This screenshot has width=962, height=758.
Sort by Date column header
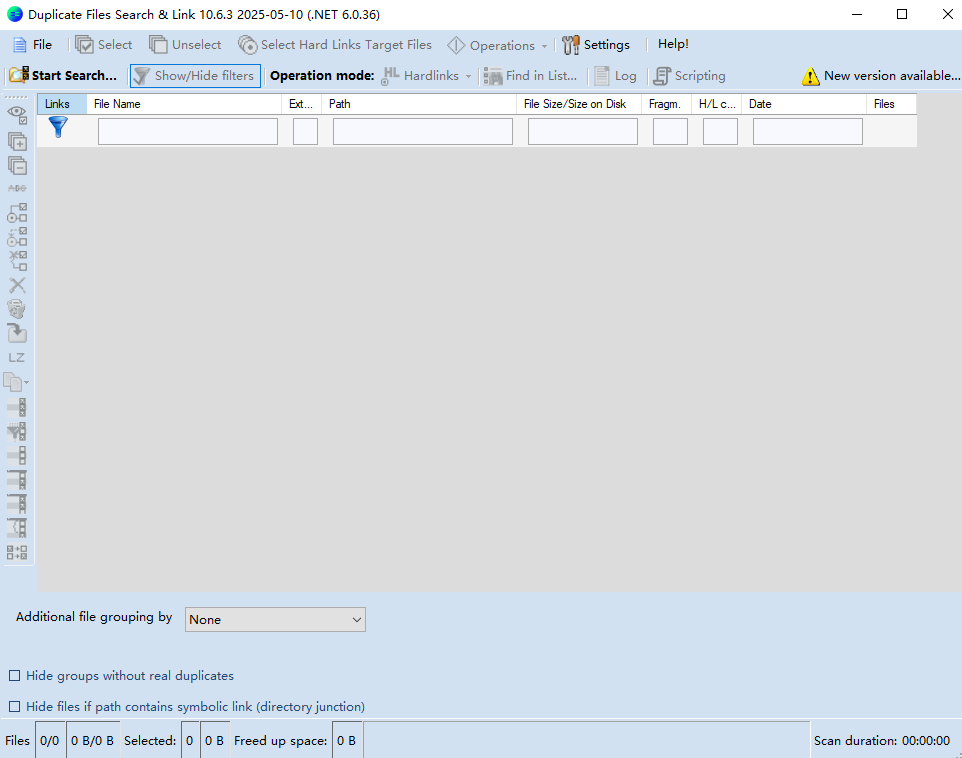(x=804, y=104)
